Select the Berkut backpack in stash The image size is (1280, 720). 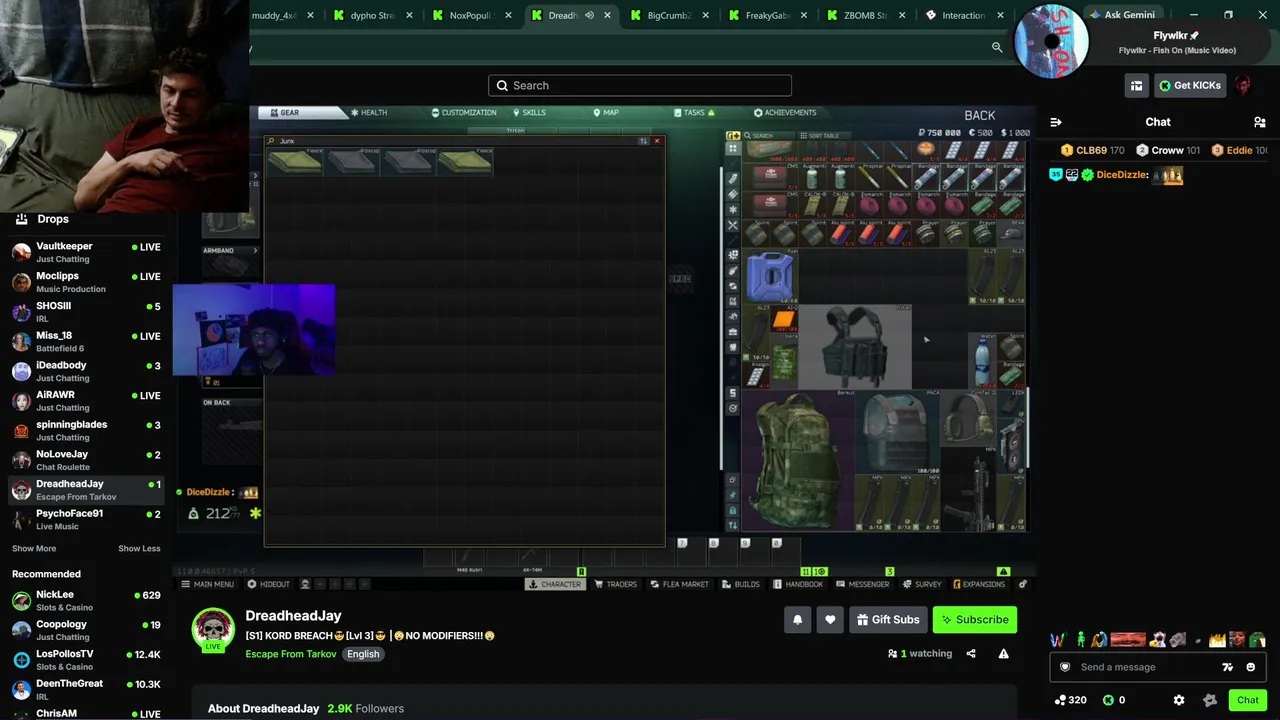[x=799, y=459]
